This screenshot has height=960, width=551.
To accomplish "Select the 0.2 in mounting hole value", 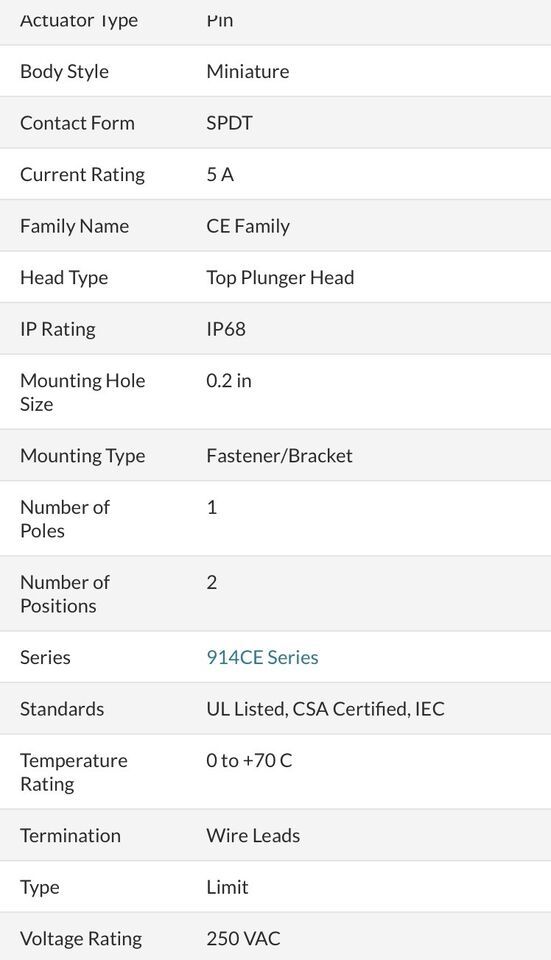I will (x=228, y=381).
